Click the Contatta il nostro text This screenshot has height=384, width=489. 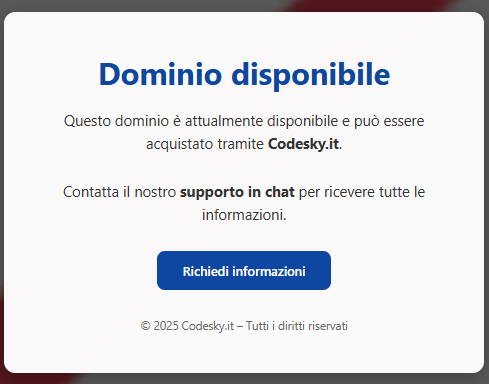[x=119, y=192]
